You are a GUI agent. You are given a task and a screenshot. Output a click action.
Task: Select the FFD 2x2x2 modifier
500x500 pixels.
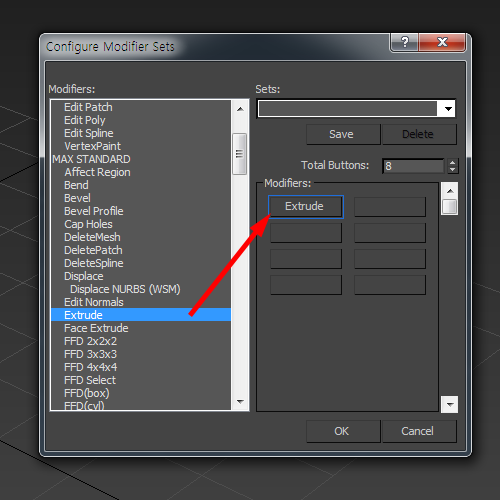click(x=90, y=341)
